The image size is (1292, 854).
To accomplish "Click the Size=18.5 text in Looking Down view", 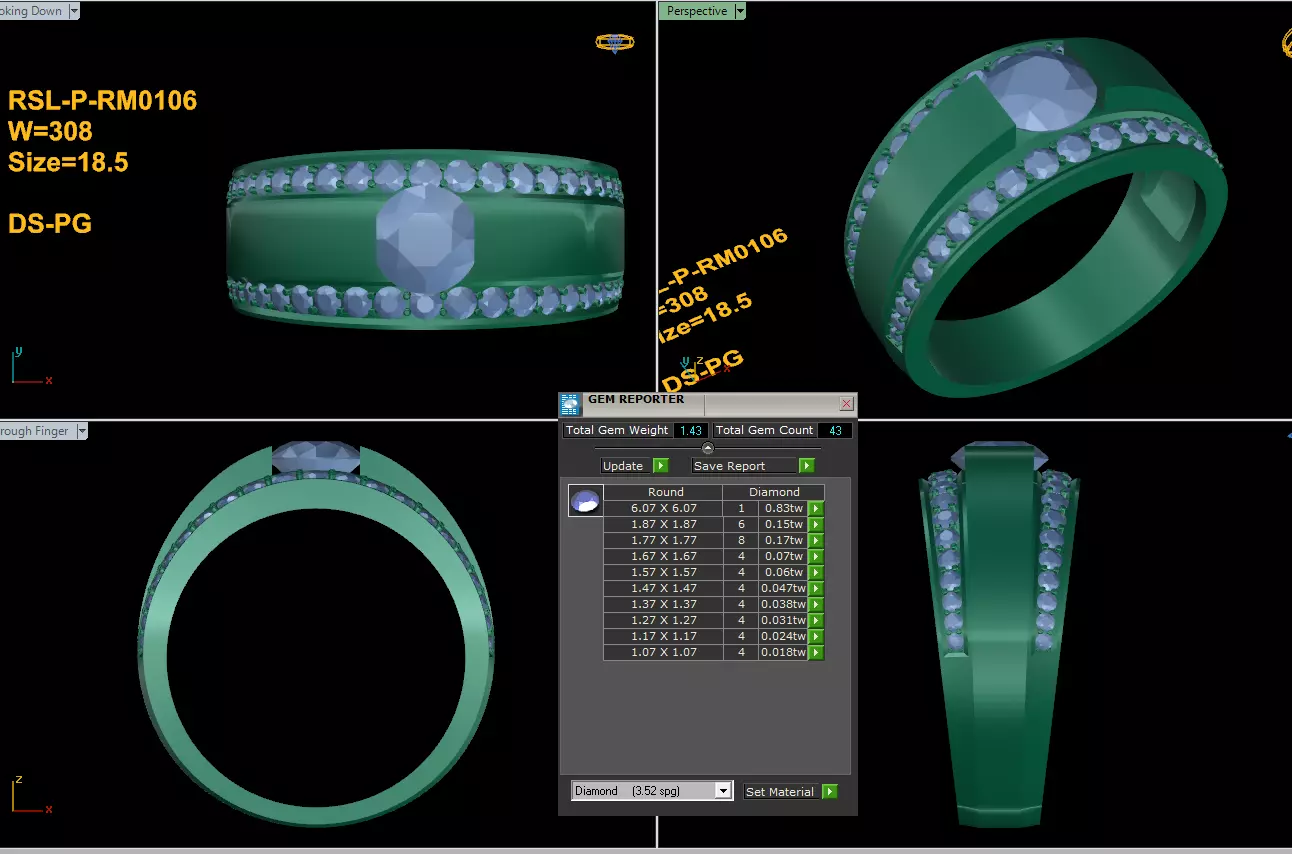I will click(x=68, y=162).
